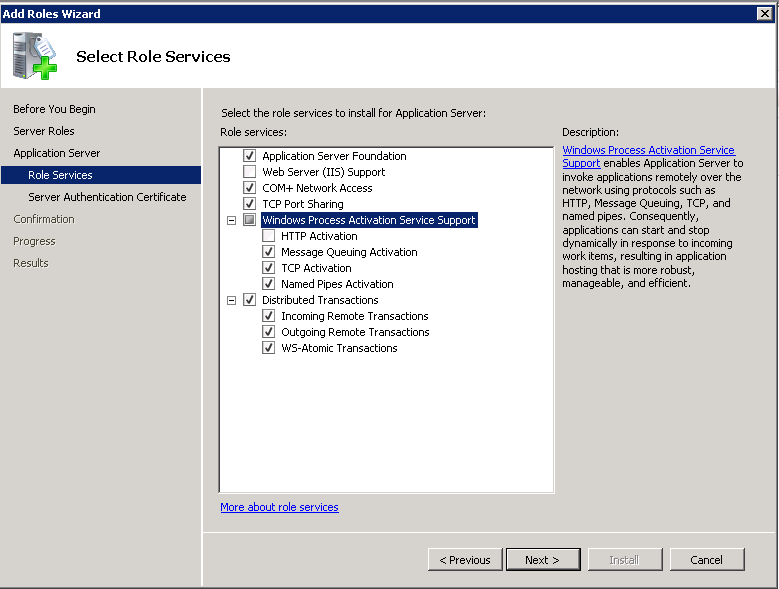The height and width of the screenshot is (589, 779).
Task: Select the Role Services step
Action: 101,175
